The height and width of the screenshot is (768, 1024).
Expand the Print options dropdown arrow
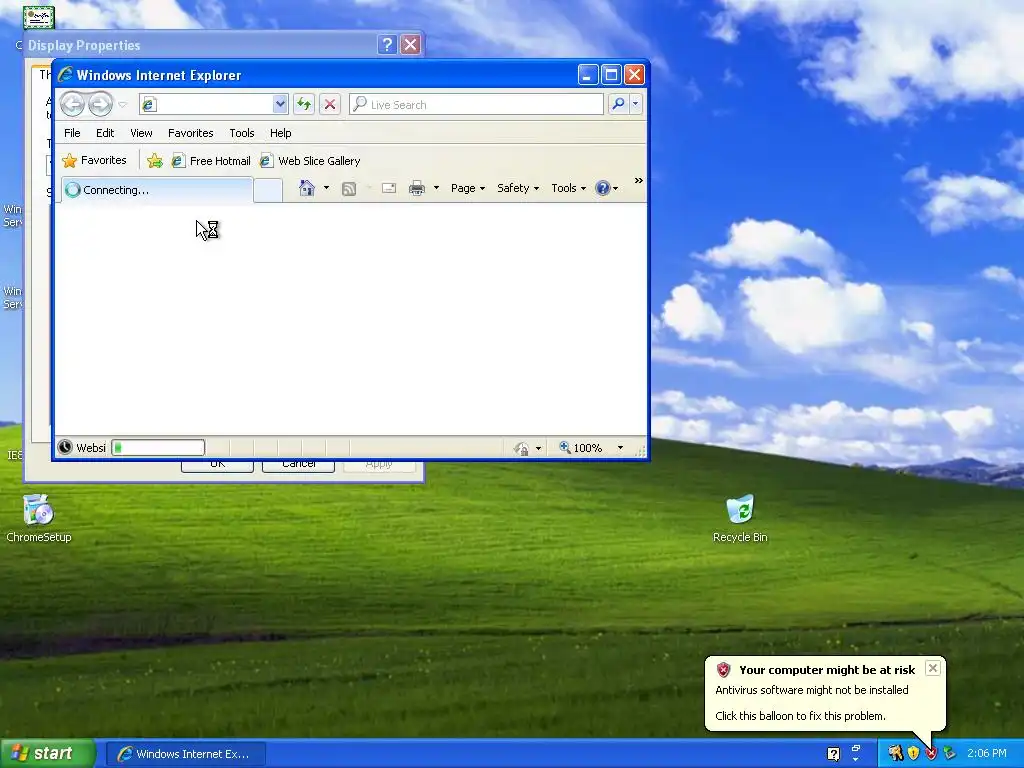436,188
